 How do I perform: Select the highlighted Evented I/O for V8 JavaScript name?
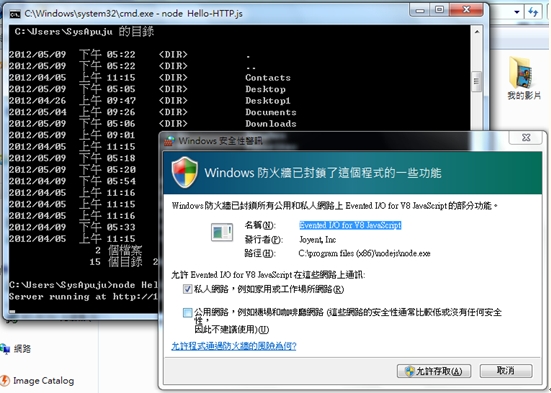tap(350, 225)
